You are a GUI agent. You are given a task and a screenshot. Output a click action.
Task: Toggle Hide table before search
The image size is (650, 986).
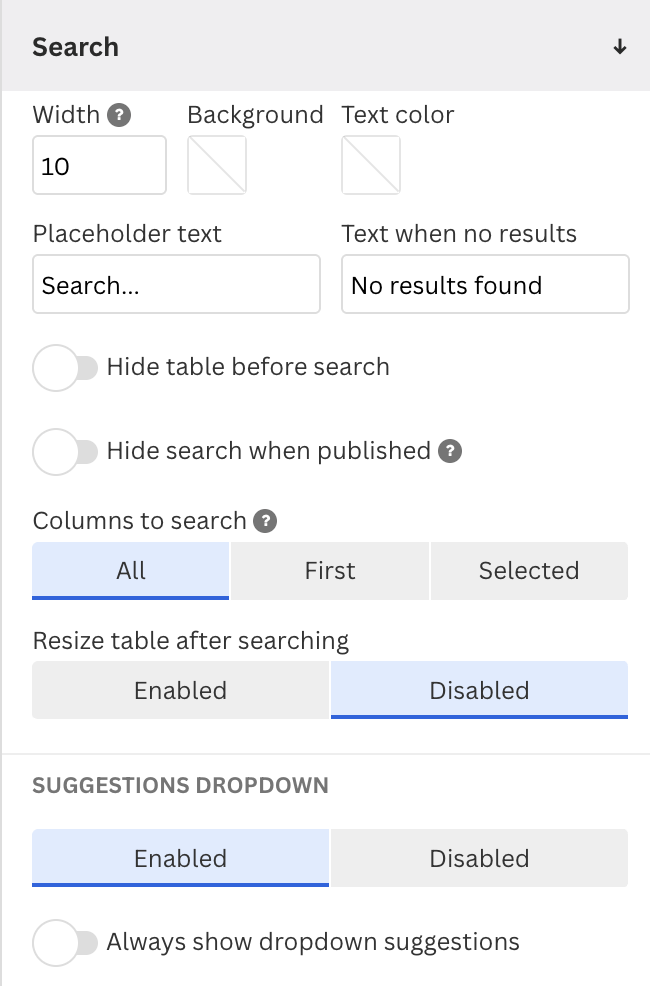click(x=65, y=368)
